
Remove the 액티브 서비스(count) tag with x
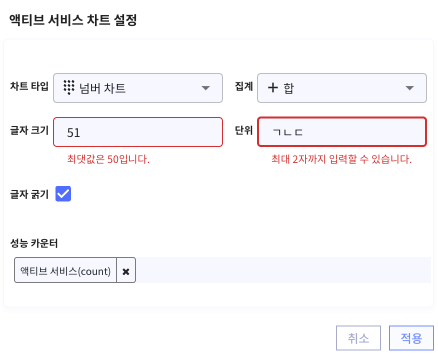126,272
